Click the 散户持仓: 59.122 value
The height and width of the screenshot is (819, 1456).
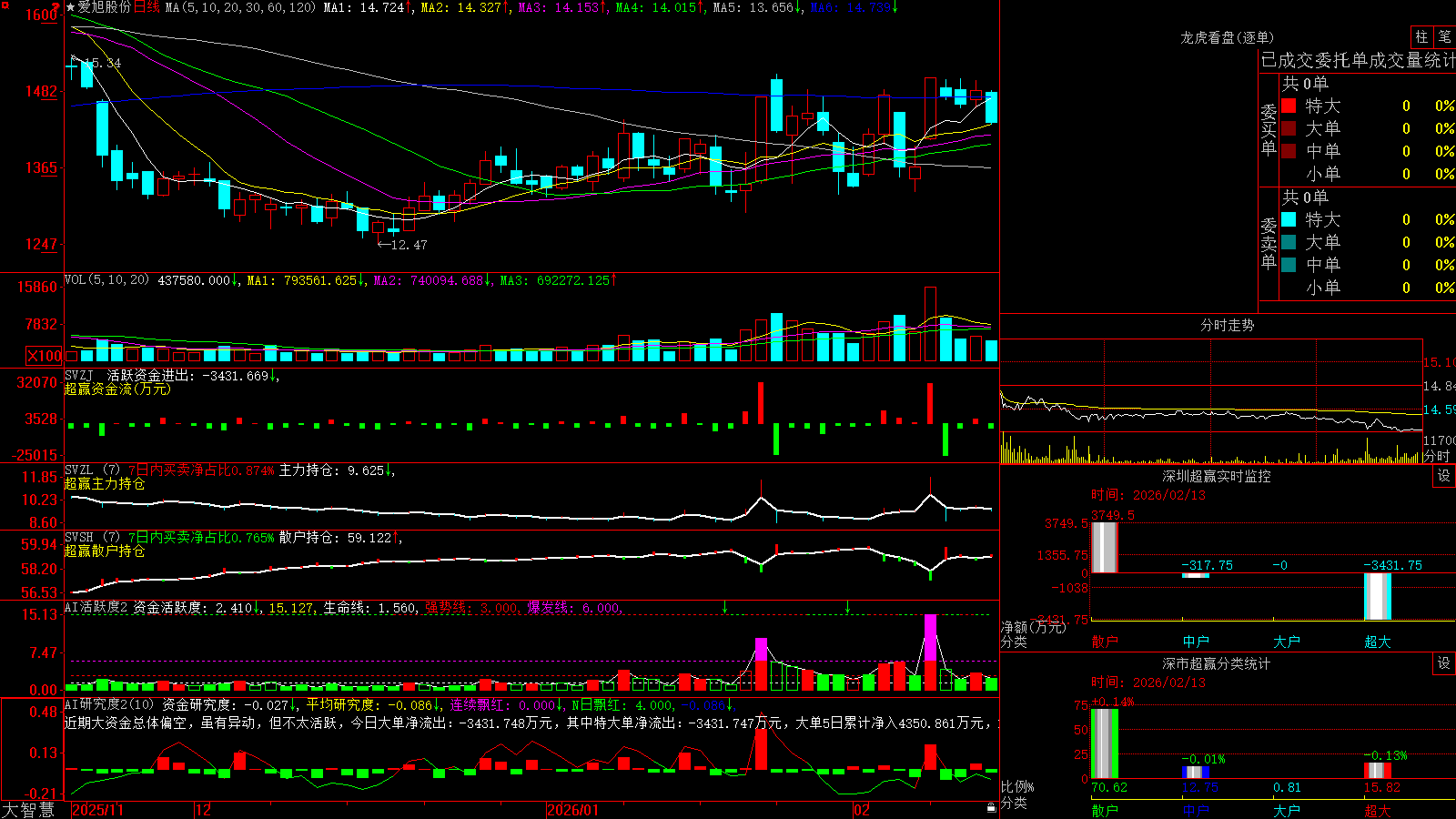(x=335, y=538)
